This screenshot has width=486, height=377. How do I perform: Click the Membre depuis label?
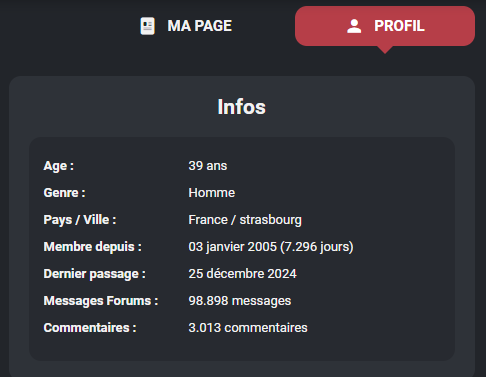92,247
